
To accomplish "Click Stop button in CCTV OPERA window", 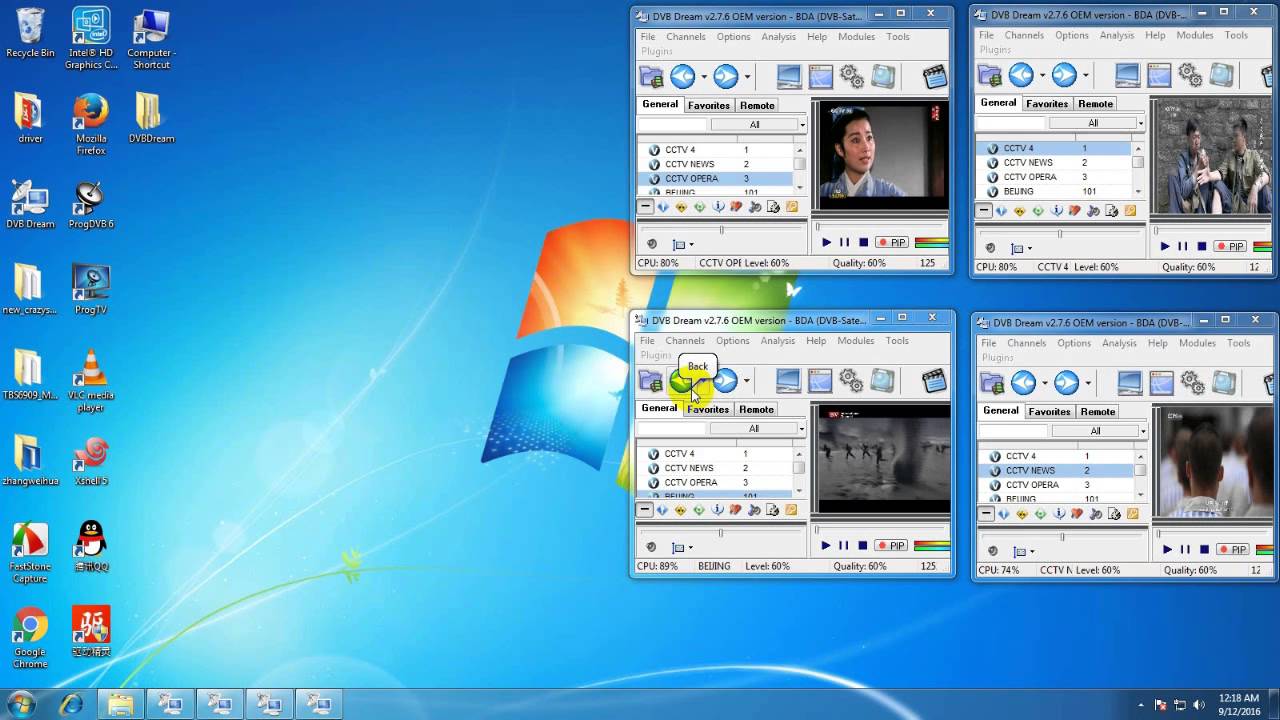I will click(864, 243).
